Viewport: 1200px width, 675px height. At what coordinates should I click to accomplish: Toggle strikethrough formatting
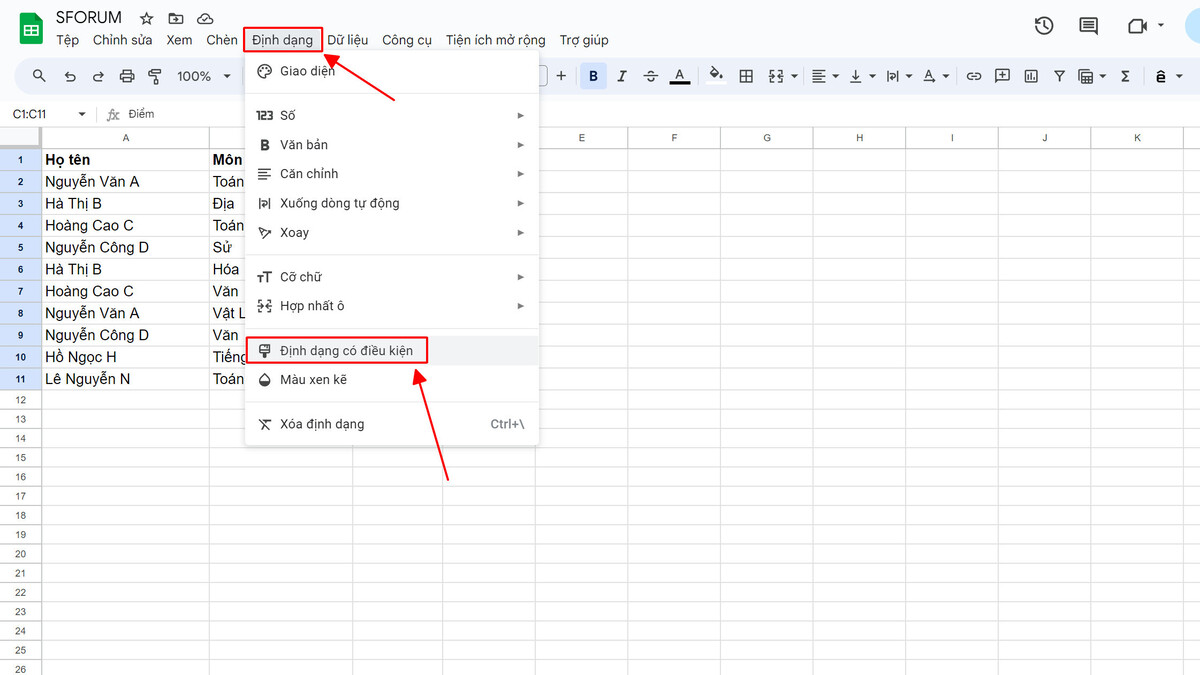(651, 76)
